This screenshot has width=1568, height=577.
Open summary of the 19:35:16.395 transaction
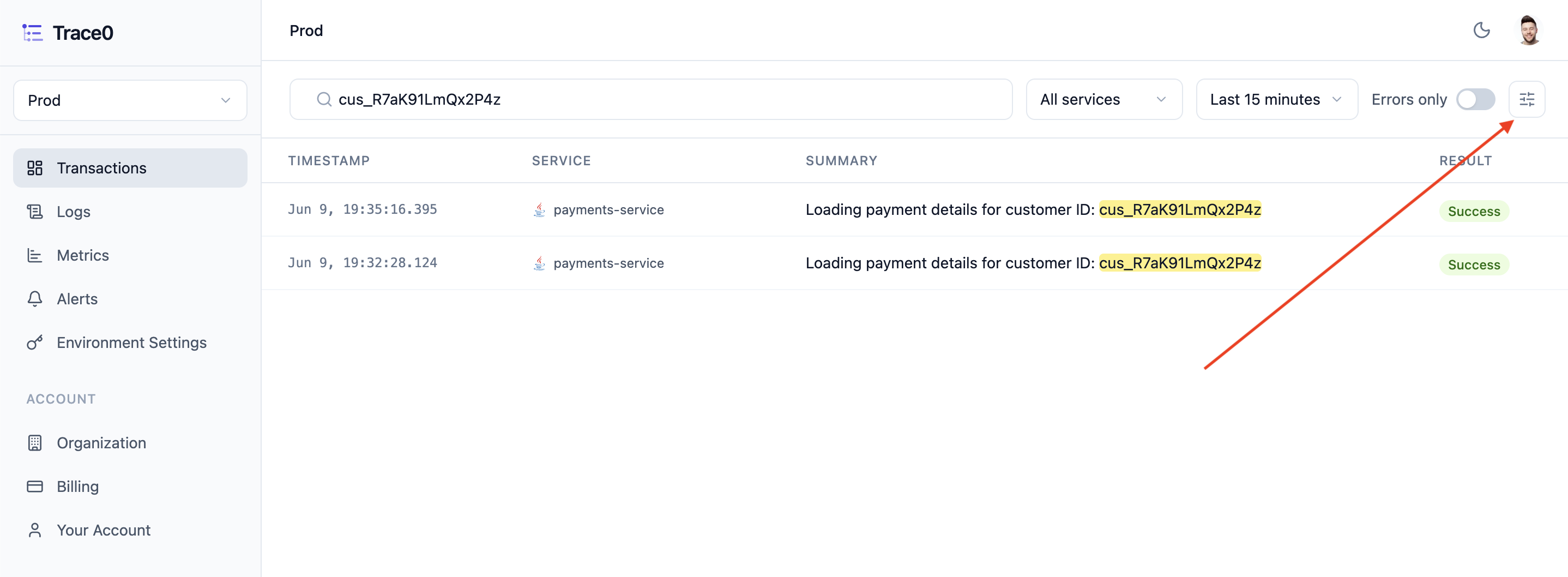[1033, 209]
